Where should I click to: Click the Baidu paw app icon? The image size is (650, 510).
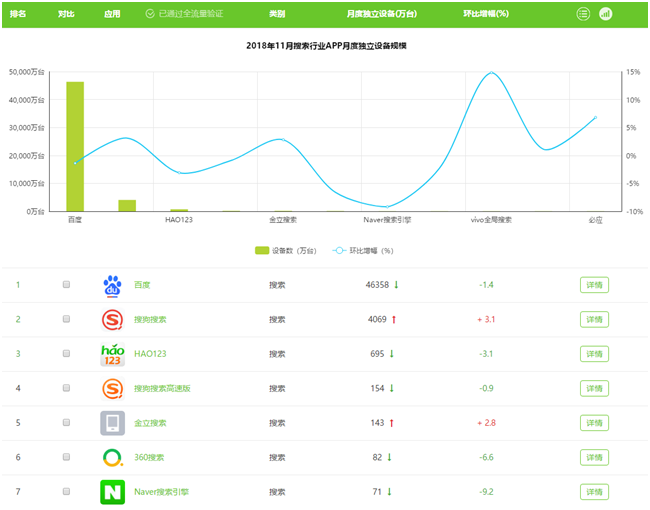[x=112, y=285]
